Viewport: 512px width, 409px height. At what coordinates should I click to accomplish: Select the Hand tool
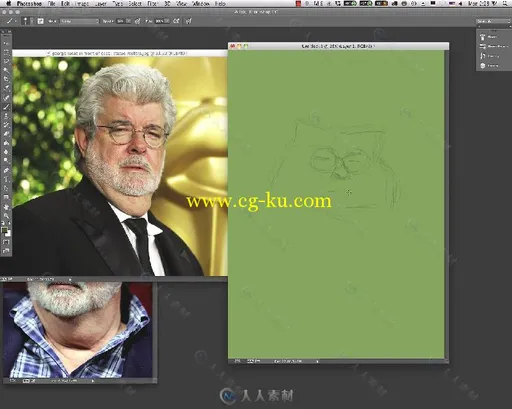[x=6, y=207]
